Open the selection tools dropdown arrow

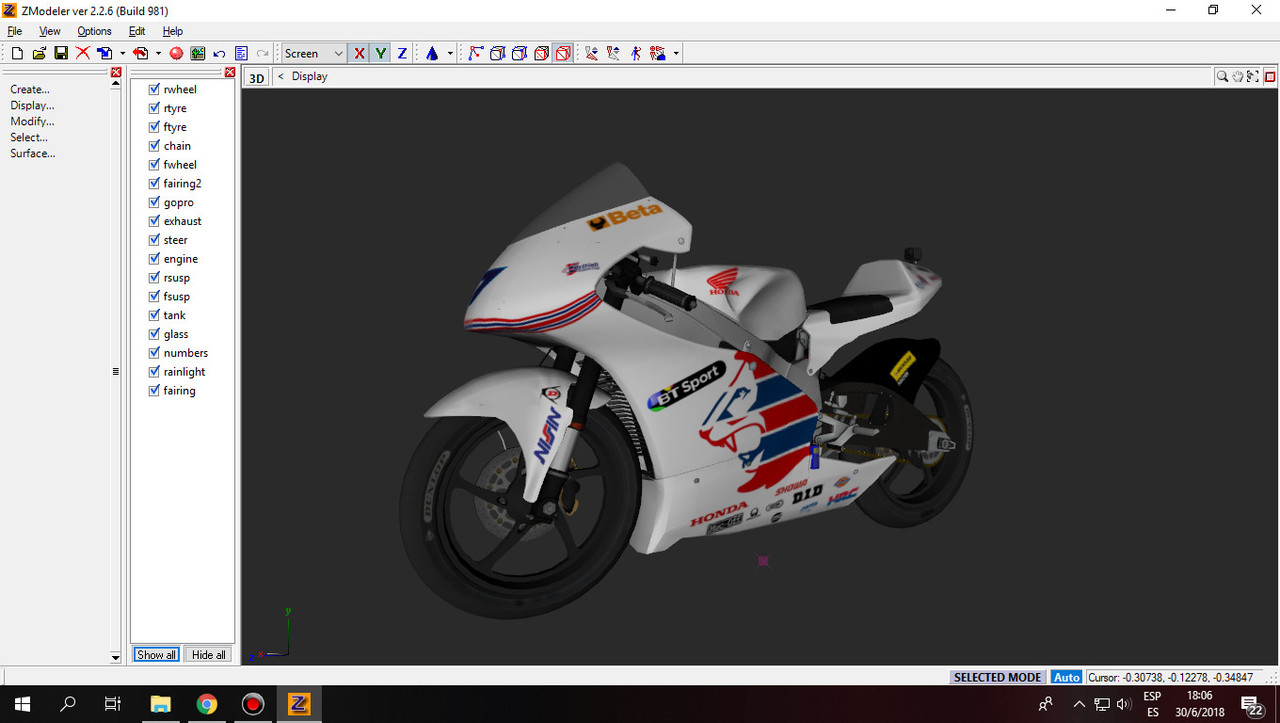677,53
